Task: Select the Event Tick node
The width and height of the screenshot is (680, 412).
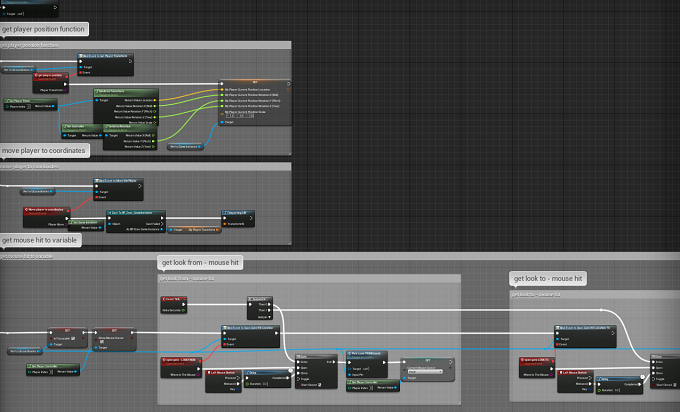Action: tap(173, 305)
